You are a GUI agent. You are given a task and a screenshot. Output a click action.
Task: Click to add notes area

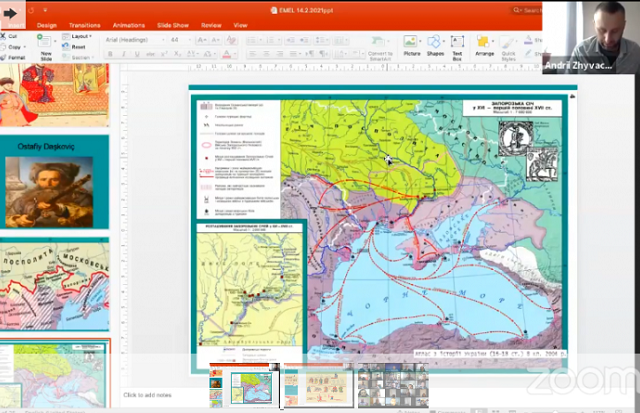coord(147,395)
